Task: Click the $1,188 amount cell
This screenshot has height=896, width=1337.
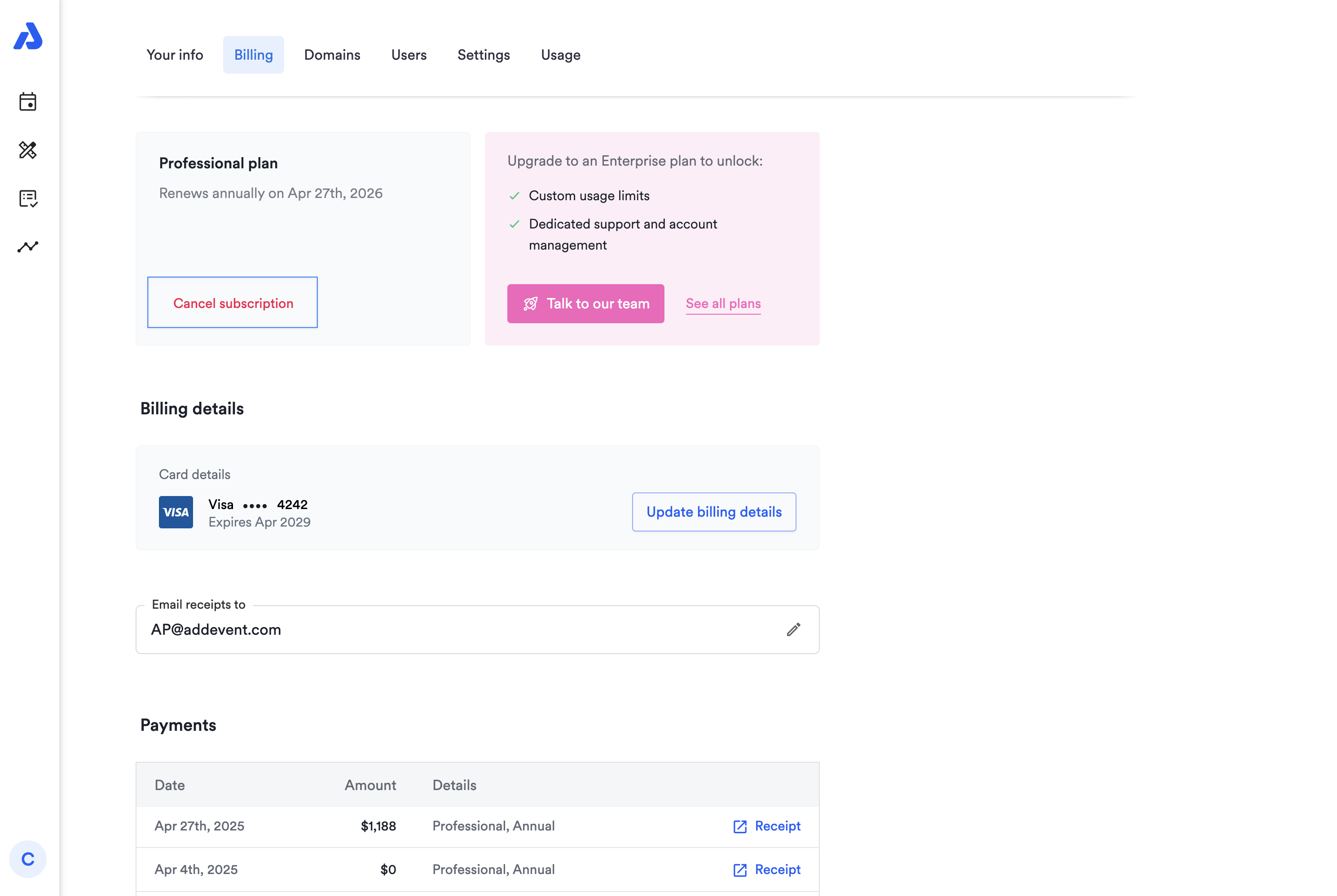Action: [x=378, y=826]
